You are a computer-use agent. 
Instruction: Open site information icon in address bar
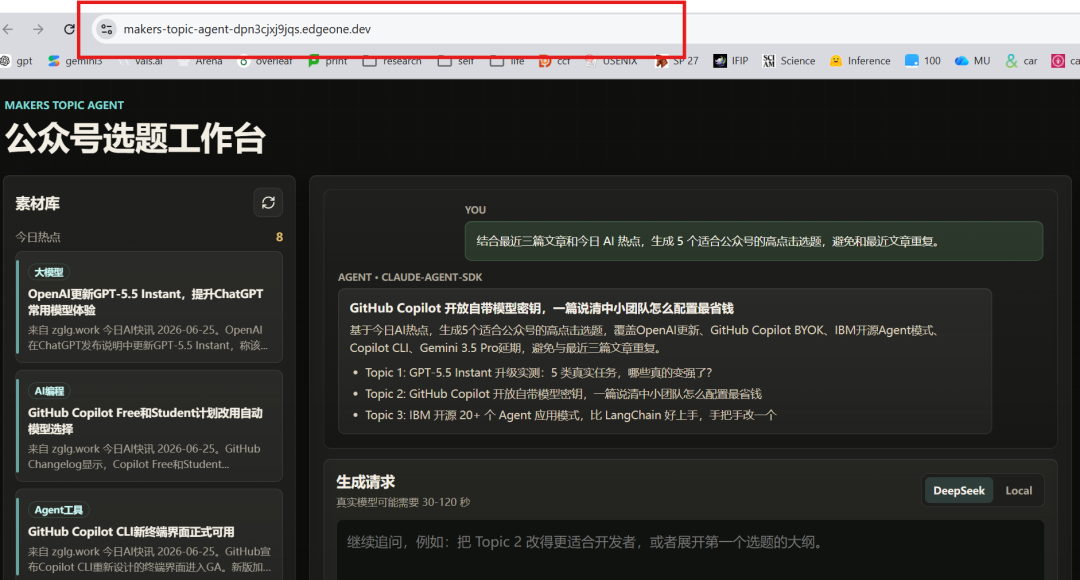pos(106,29)
